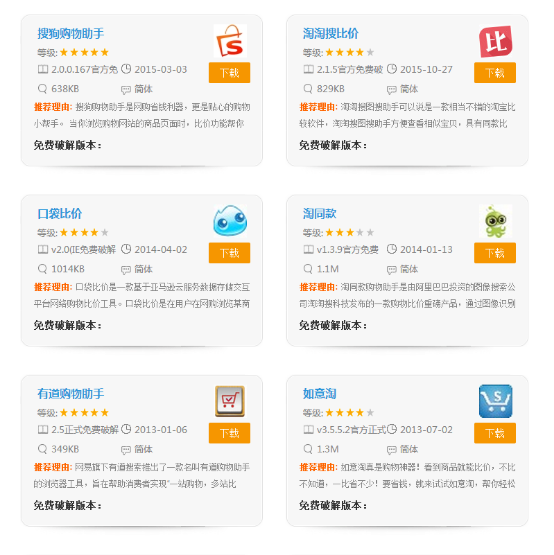Click the speech bubble icon in 淘同款 card
This screenshot has height=555, width=554.
pos(392,270)
